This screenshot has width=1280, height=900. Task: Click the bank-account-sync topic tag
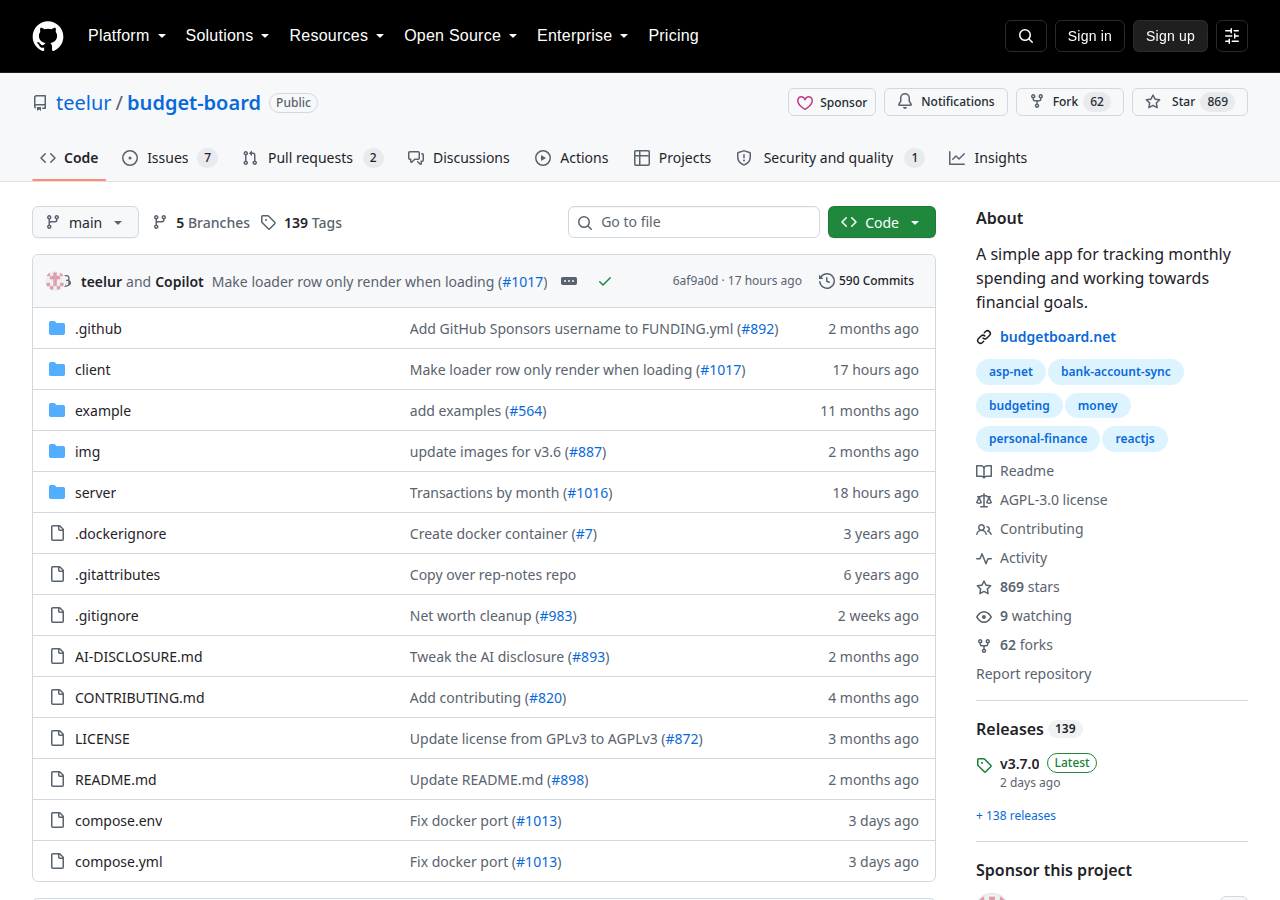pos(1116,372)
